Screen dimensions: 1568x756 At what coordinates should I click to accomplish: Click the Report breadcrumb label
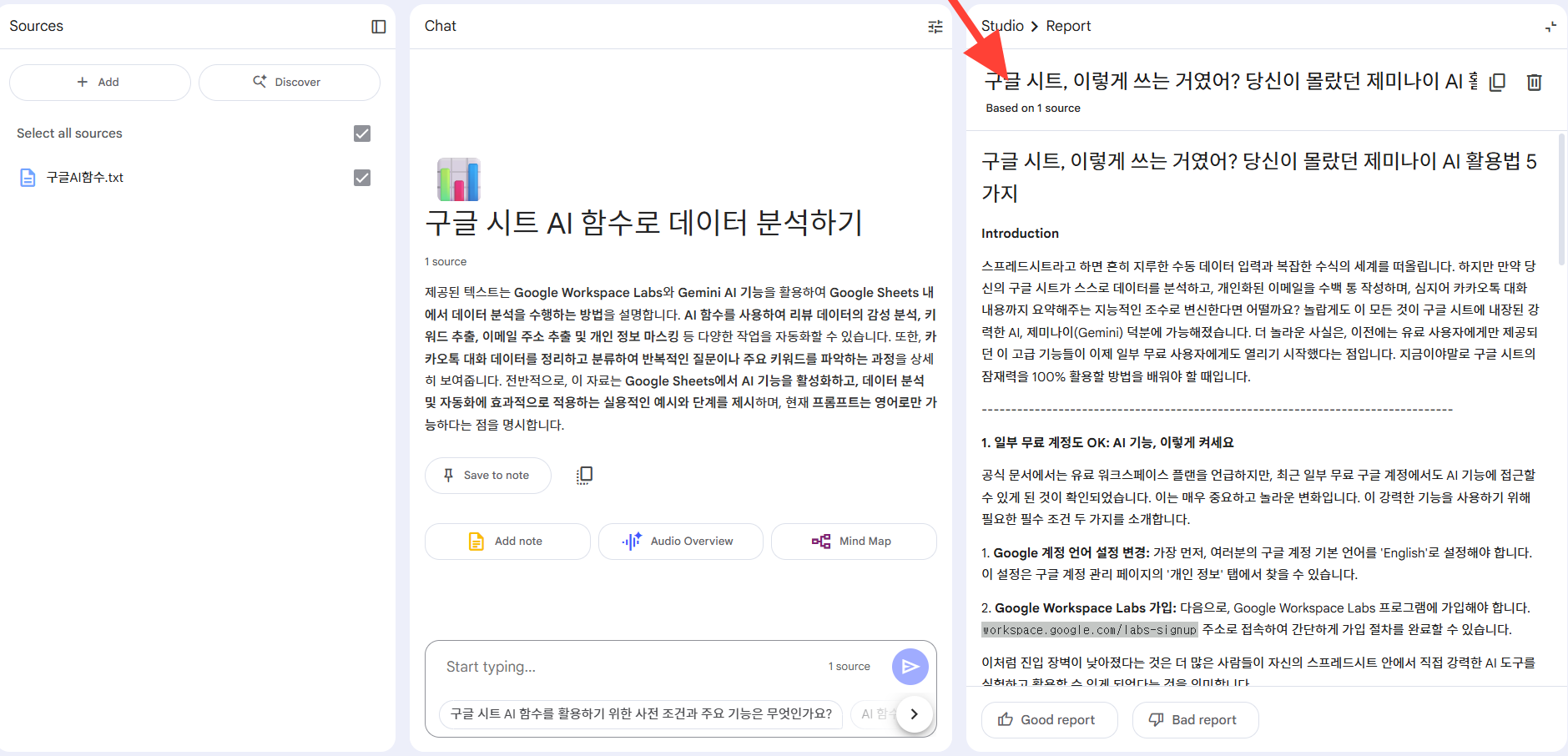pos(1068,26)
